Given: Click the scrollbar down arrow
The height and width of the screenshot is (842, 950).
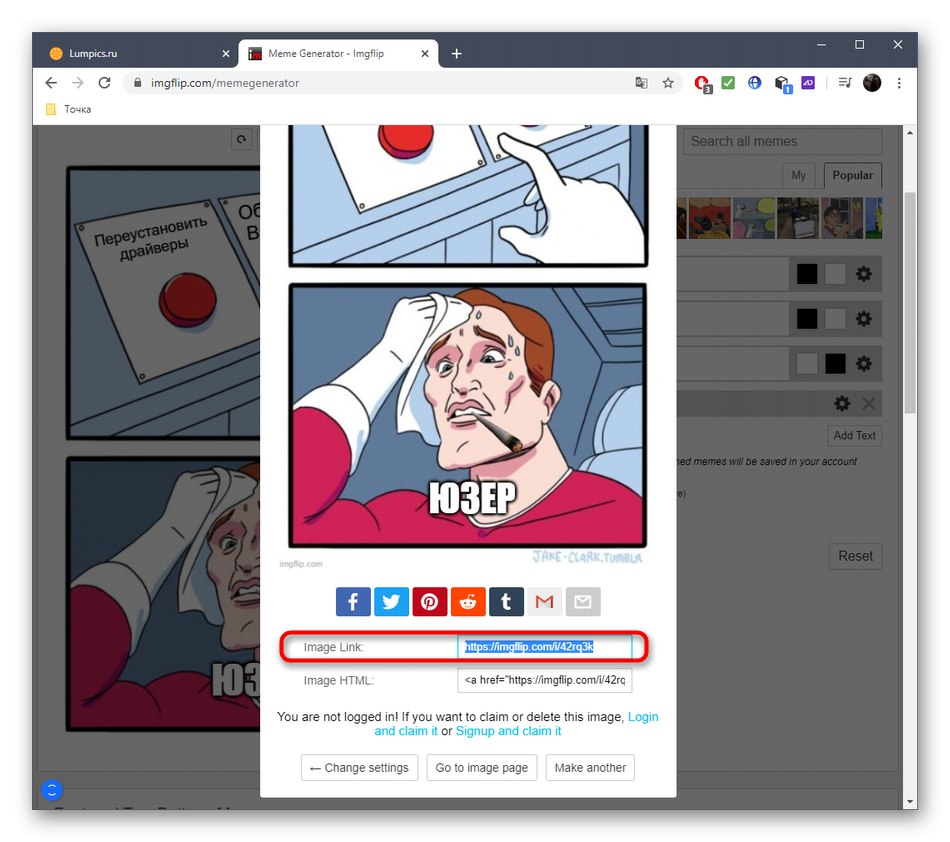Looking at the screenshot, I should 909,801.
